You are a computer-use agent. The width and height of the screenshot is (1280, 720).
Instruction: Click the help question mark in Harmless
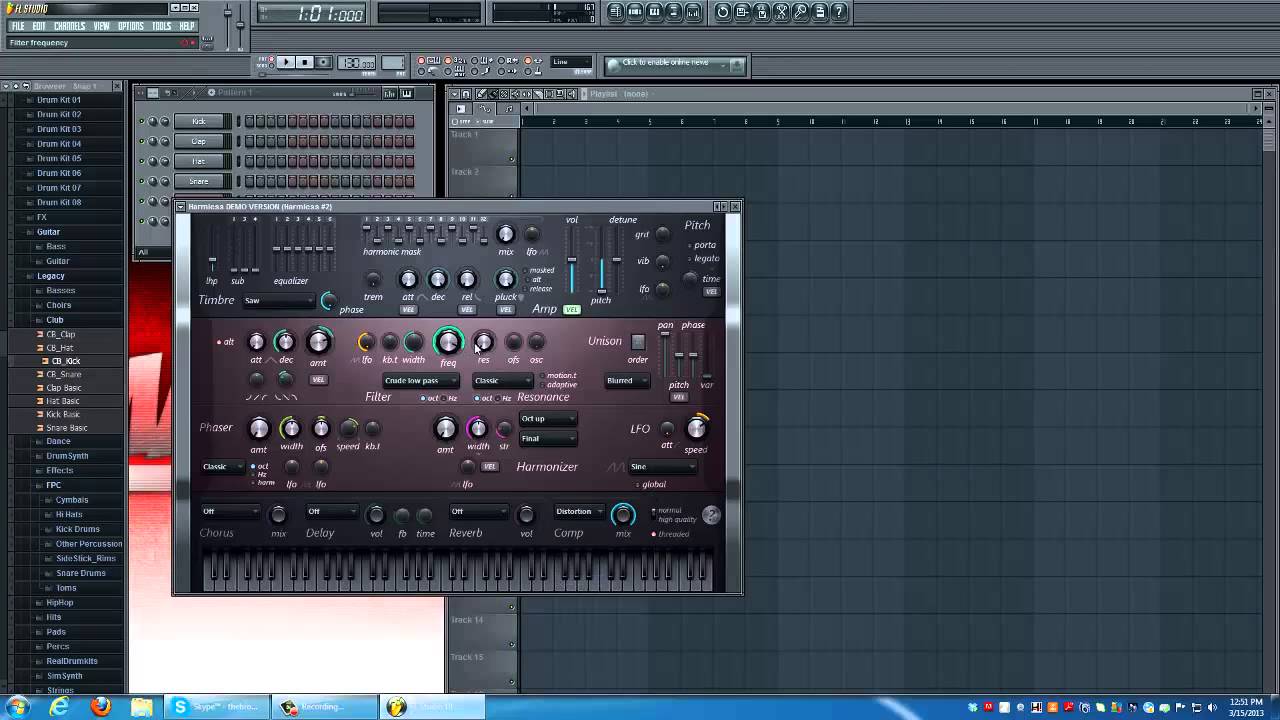(x=711, y=515)
